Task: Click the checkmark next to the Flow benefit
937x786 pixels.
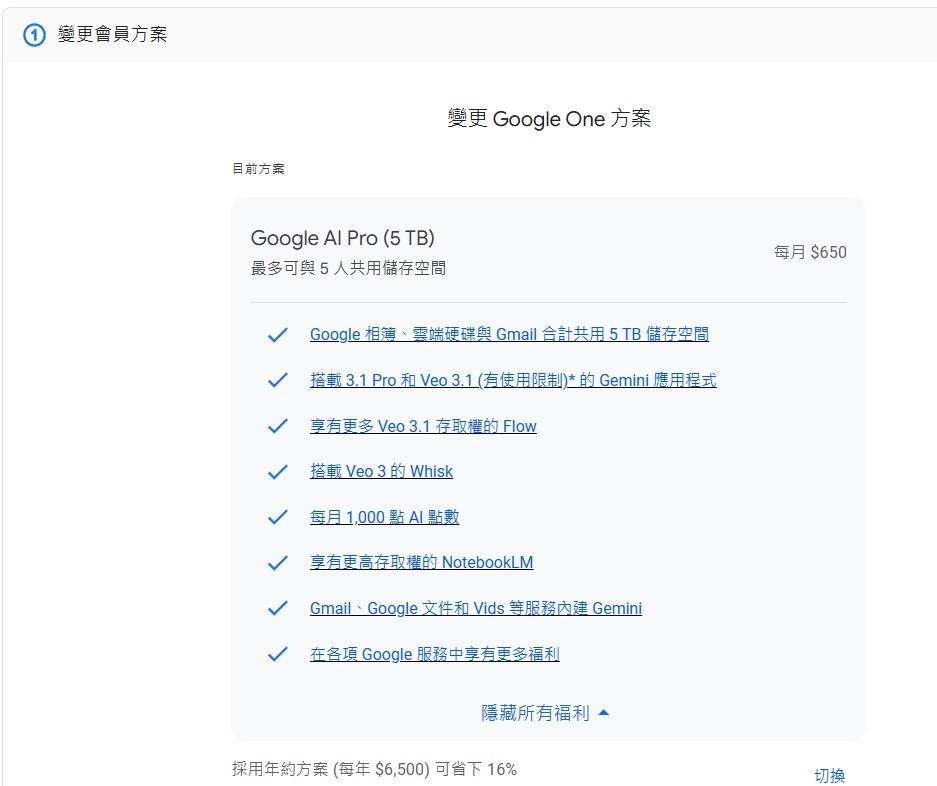Action: point(278,427)
